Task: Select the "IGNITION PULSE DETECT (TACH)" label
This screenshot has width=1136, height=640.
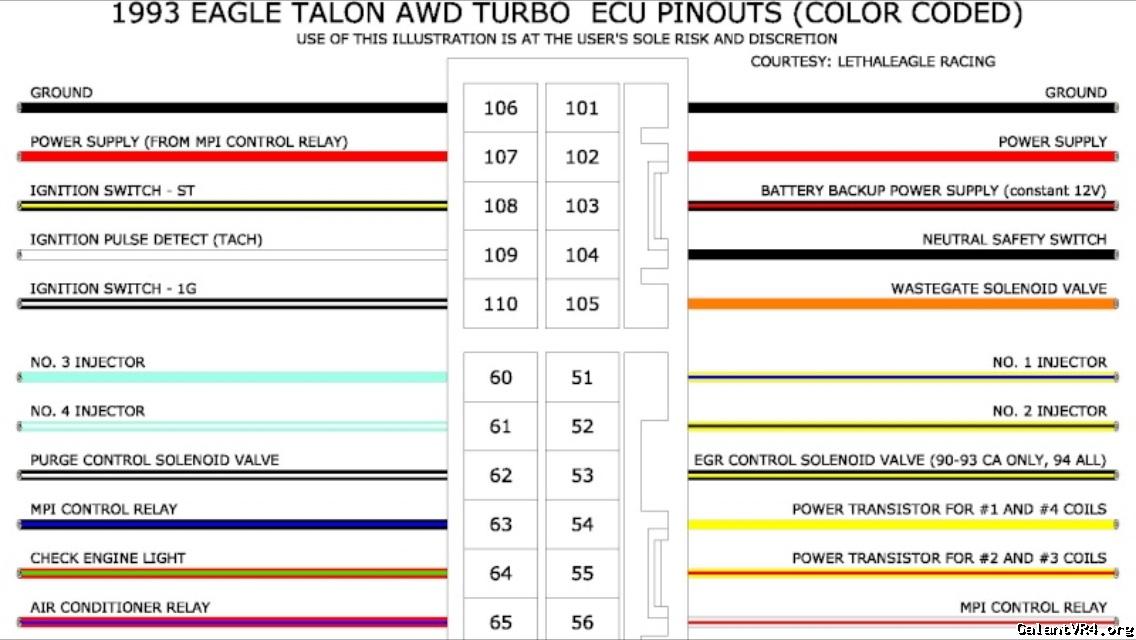Action: [x=146, y=240]
